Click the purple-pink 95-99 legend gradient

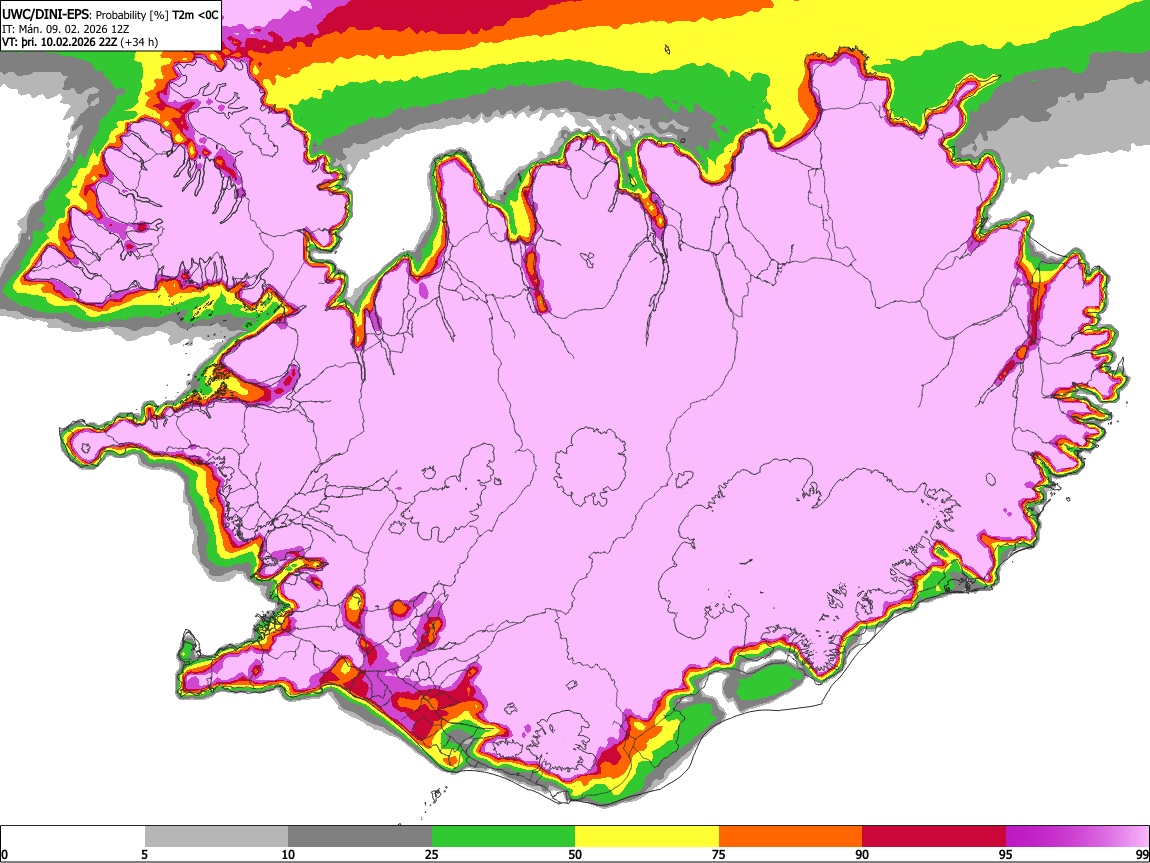[x=1077, y=836]
